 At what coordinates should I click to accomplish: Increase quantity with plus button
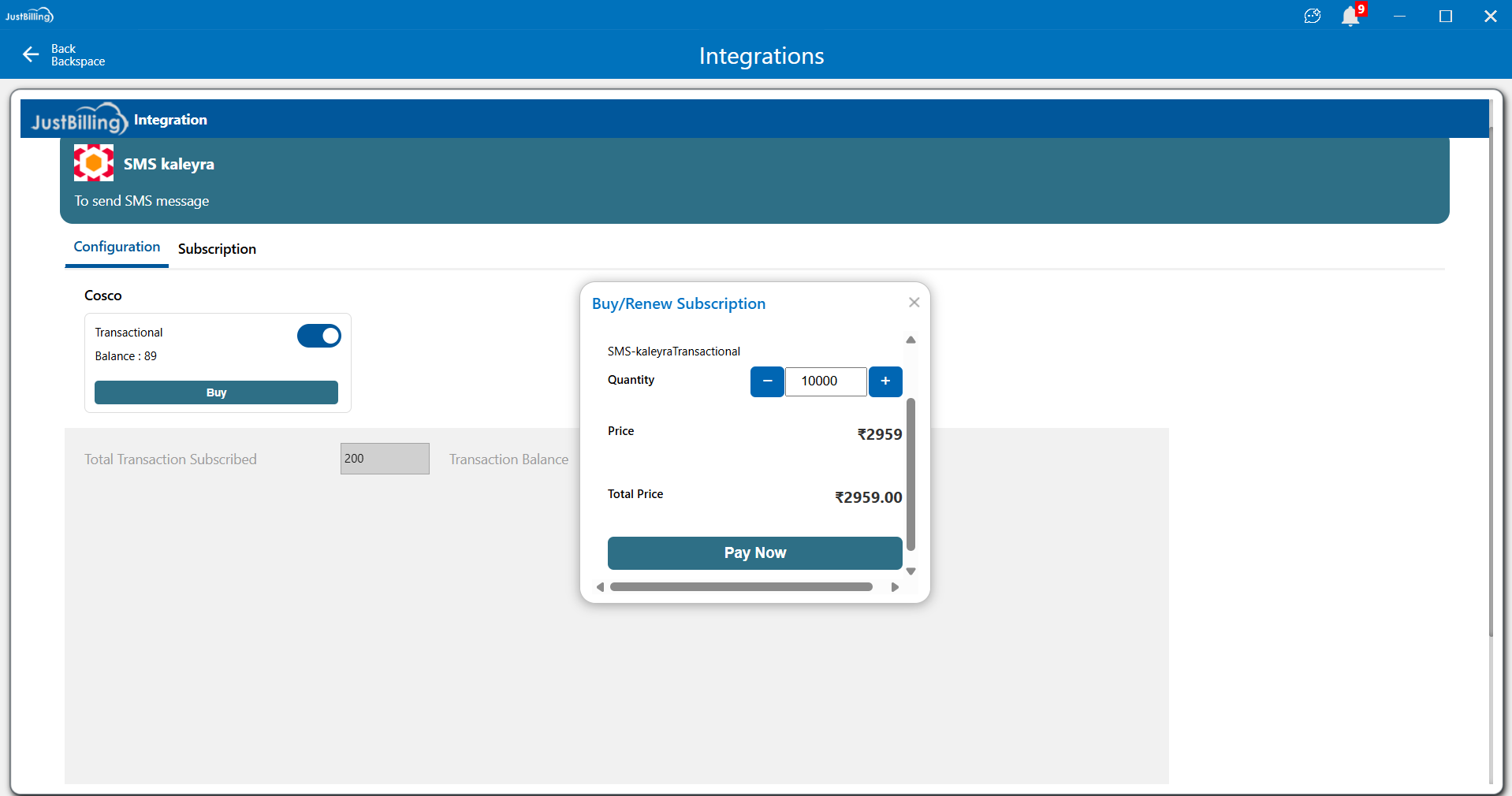click(x=885, y=381)
